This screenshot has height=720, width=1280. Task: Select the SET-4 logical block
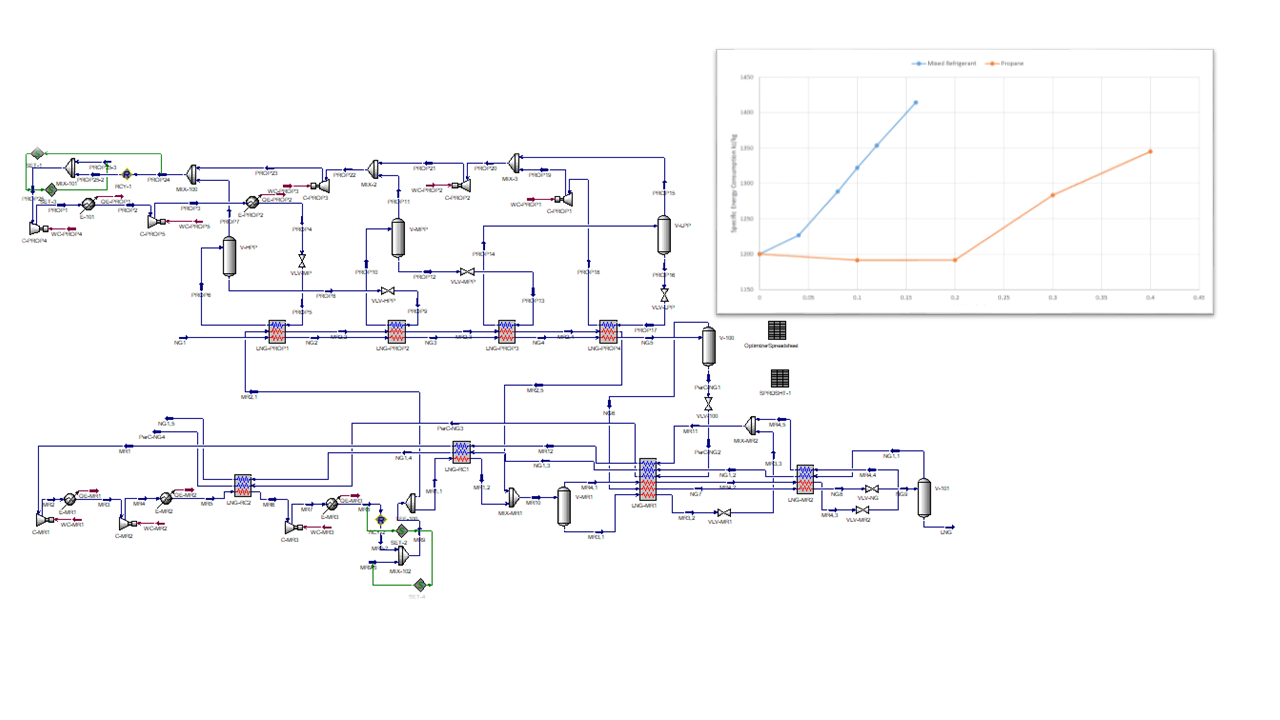[420, 584]
